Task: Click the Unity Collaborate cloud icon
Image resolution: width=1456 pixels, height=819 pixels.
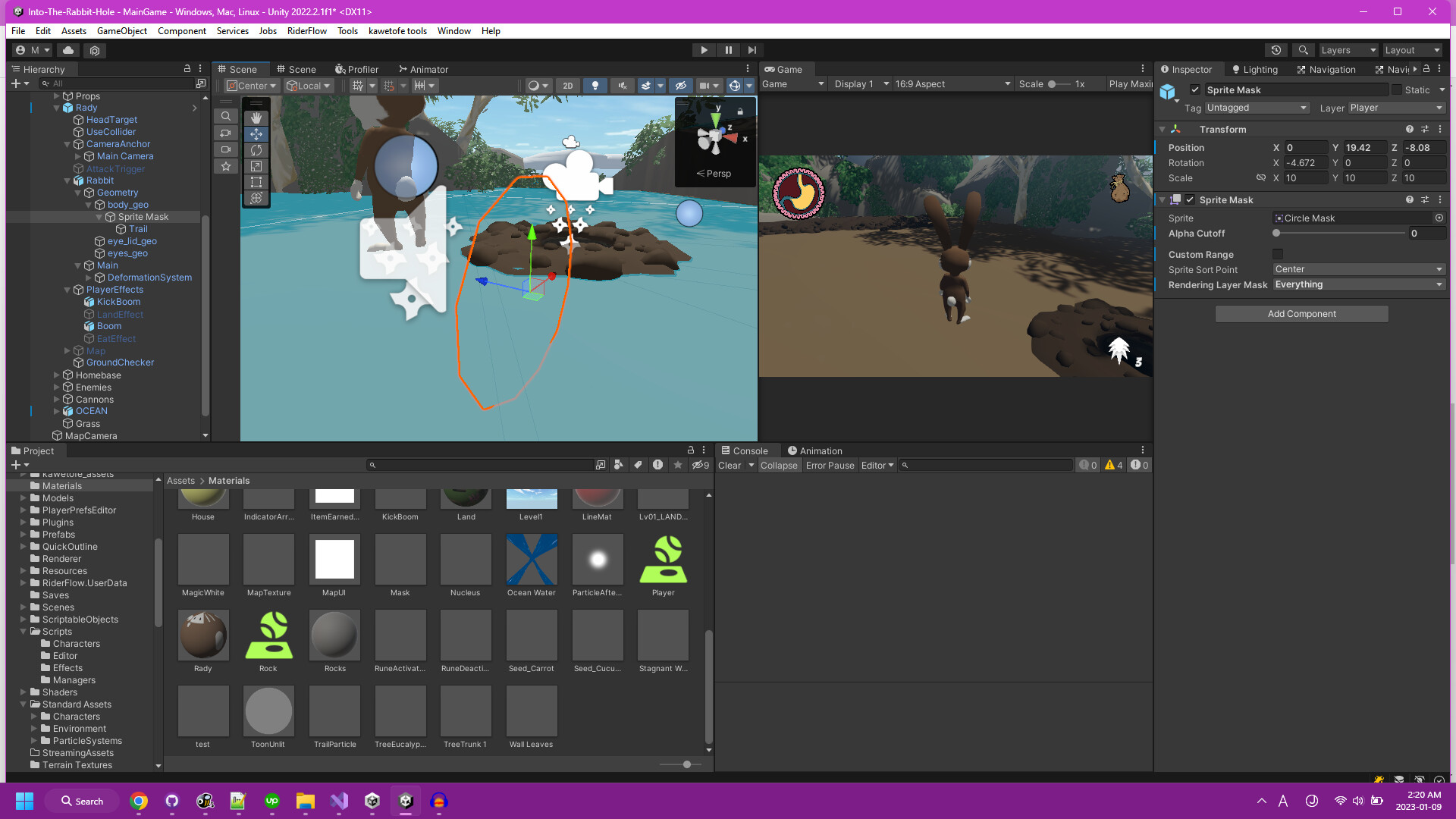Action: (68, 50)
